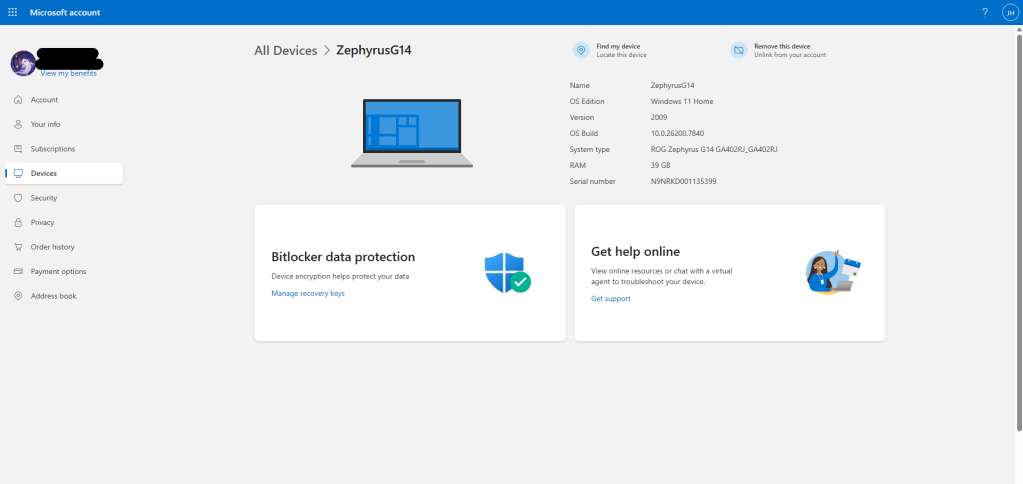Click the Microsoft account header title

(65, 12)
